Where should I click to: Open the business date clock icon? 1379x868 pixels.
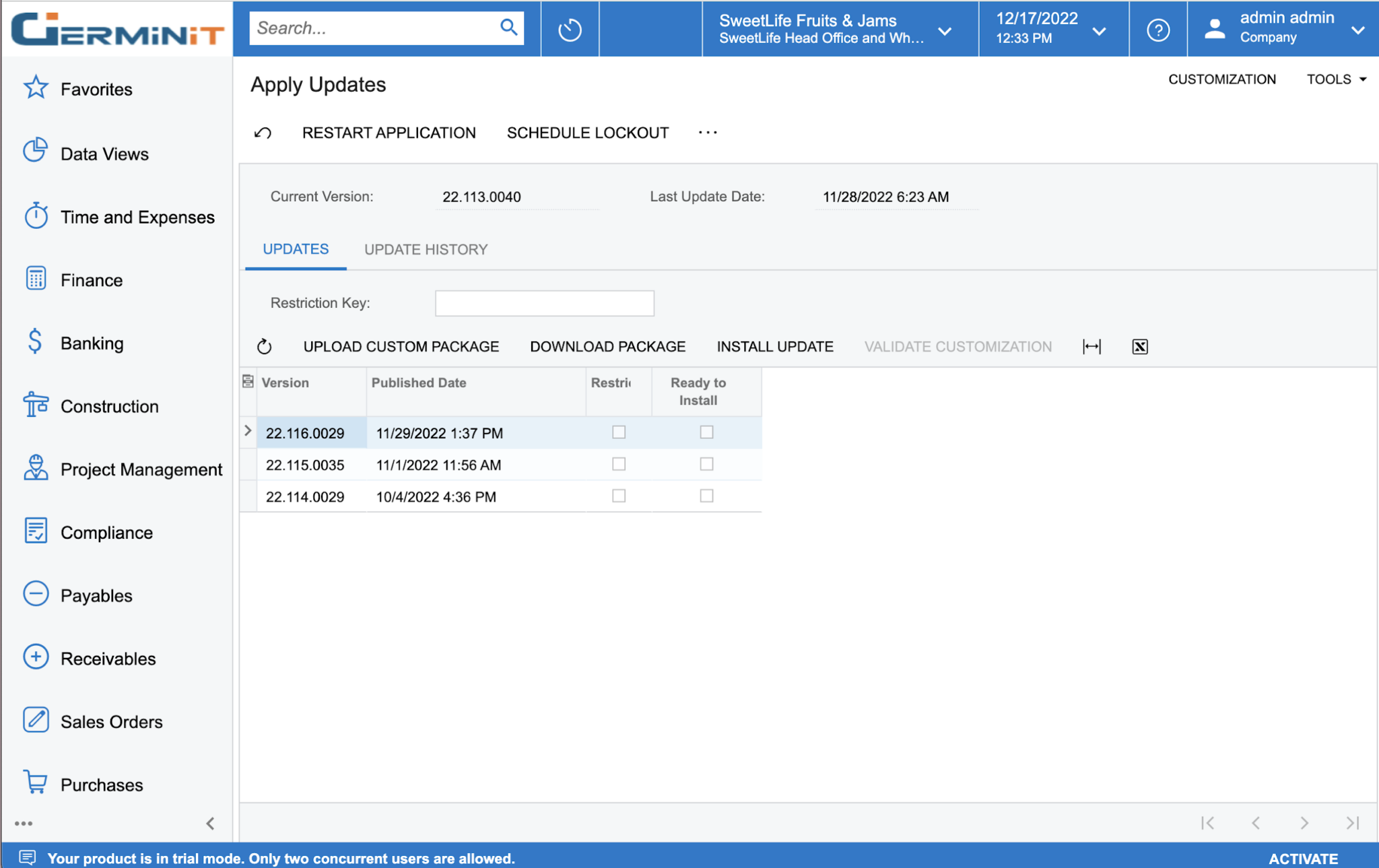(569, 28)
